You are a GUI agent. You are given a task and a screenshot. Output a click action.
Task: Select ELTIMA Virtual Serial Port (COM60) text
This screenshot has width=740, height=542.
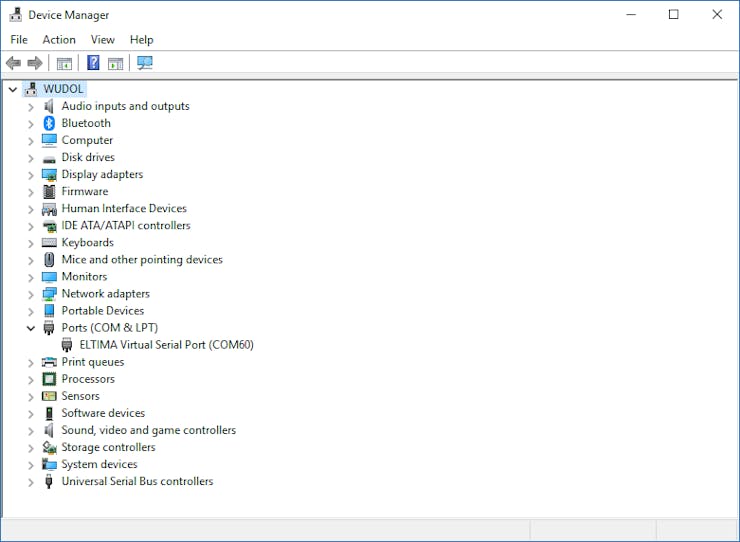[x=167, y=345]
